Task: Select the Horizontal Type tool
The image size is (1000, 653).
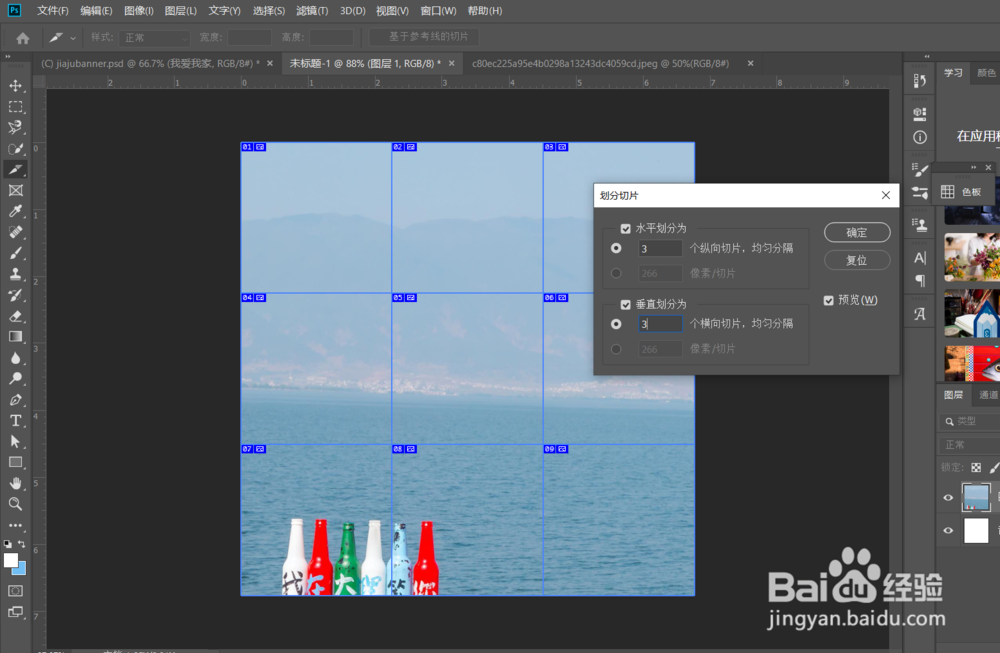Action: 14,420
